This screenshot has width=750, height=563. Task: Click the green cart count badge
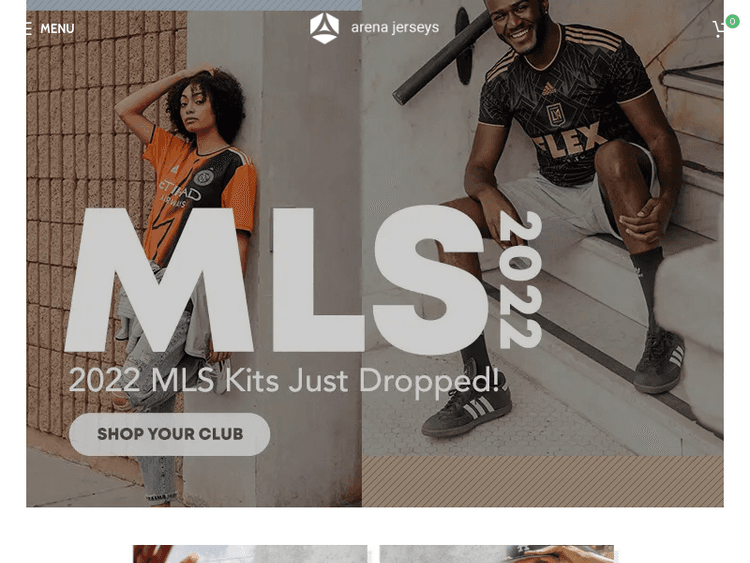tap(732, 22)
